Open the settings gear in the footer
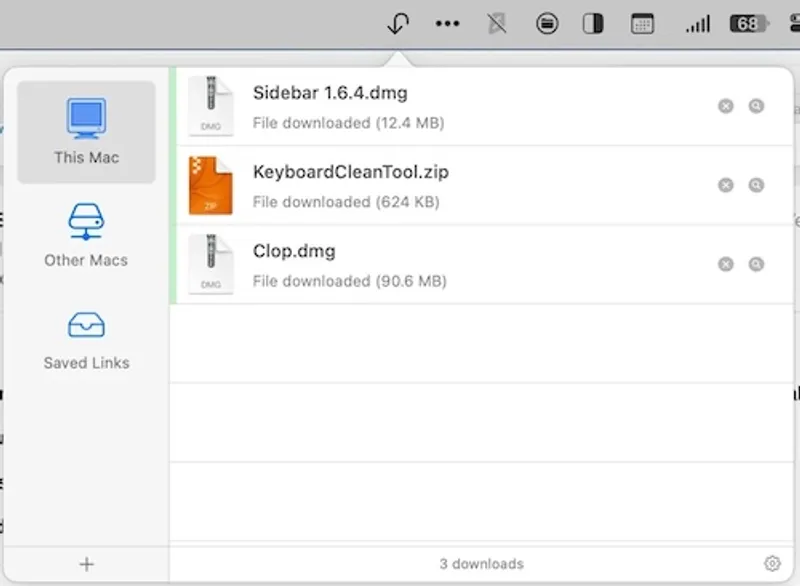 (x=772, y=564)
